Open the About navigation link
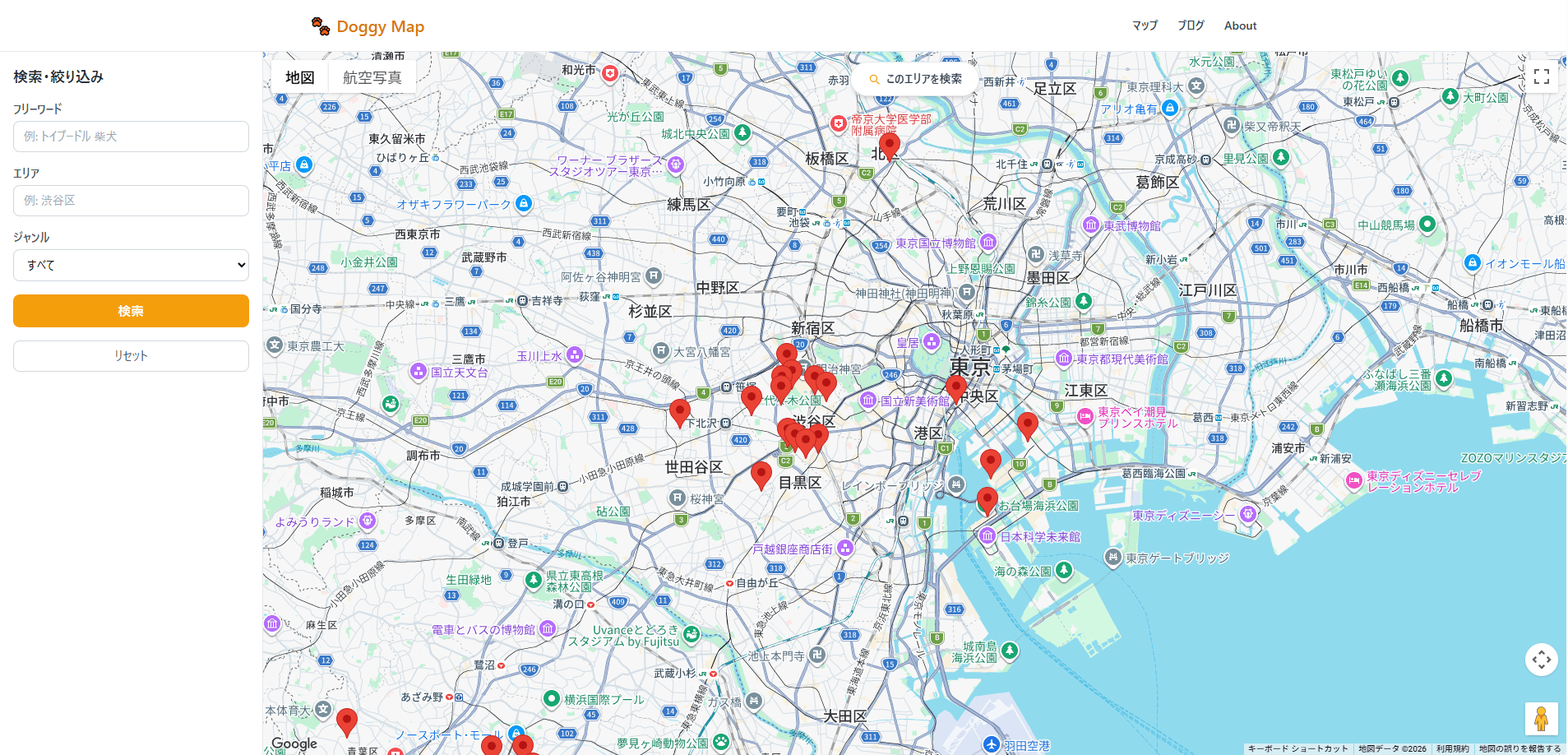The height and width of the screenshot is (755, 1568). (1240, 25)
